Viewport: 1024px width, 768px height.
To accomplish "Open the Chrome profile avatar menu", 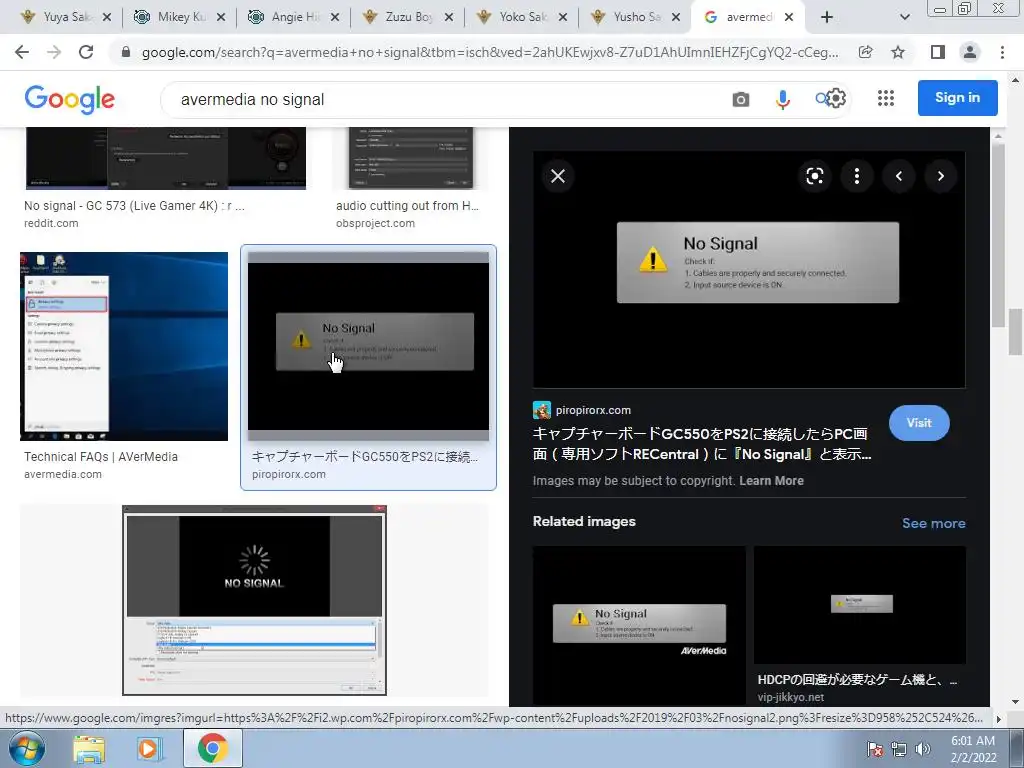I will [x=970, y=52].
